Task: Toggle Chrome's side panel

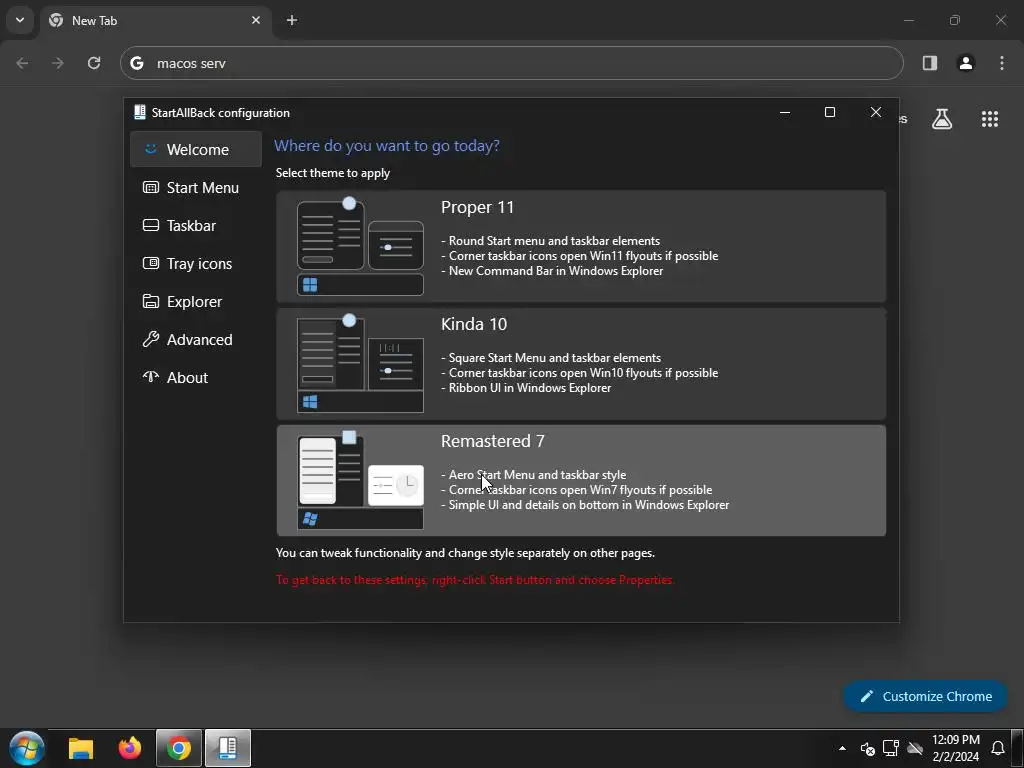Action: click(930, 63)
